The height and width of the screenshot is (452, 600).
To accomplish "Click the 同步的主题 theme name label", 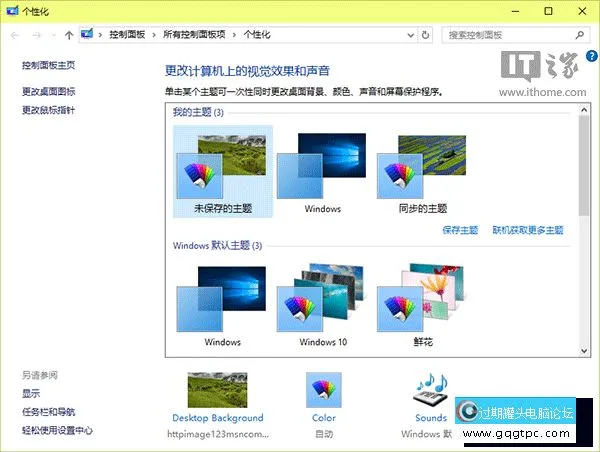I will [x=423, y=209].
